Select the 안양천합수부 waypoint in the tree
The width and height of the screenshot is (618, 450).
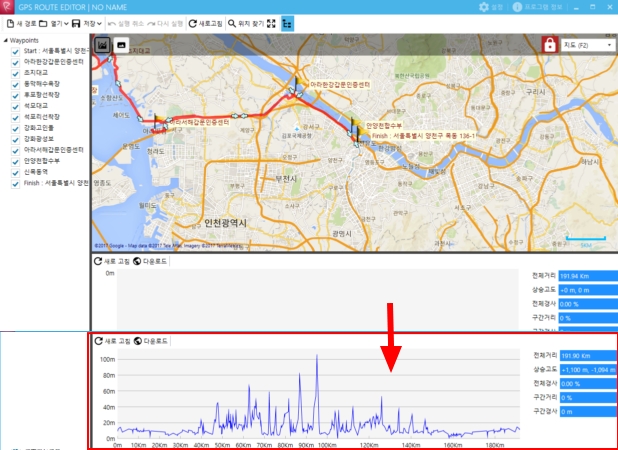tap(42, 161)
